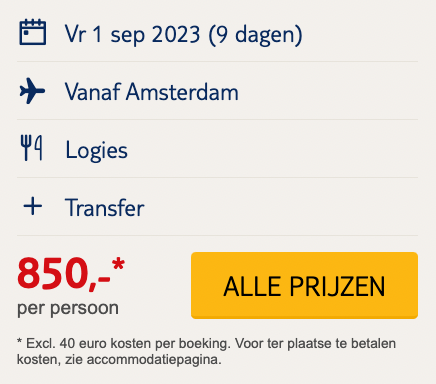Click the word PRIJZEN on yellow button
Viewport: 436px width, 384px height.
click(x=337, y=286)
